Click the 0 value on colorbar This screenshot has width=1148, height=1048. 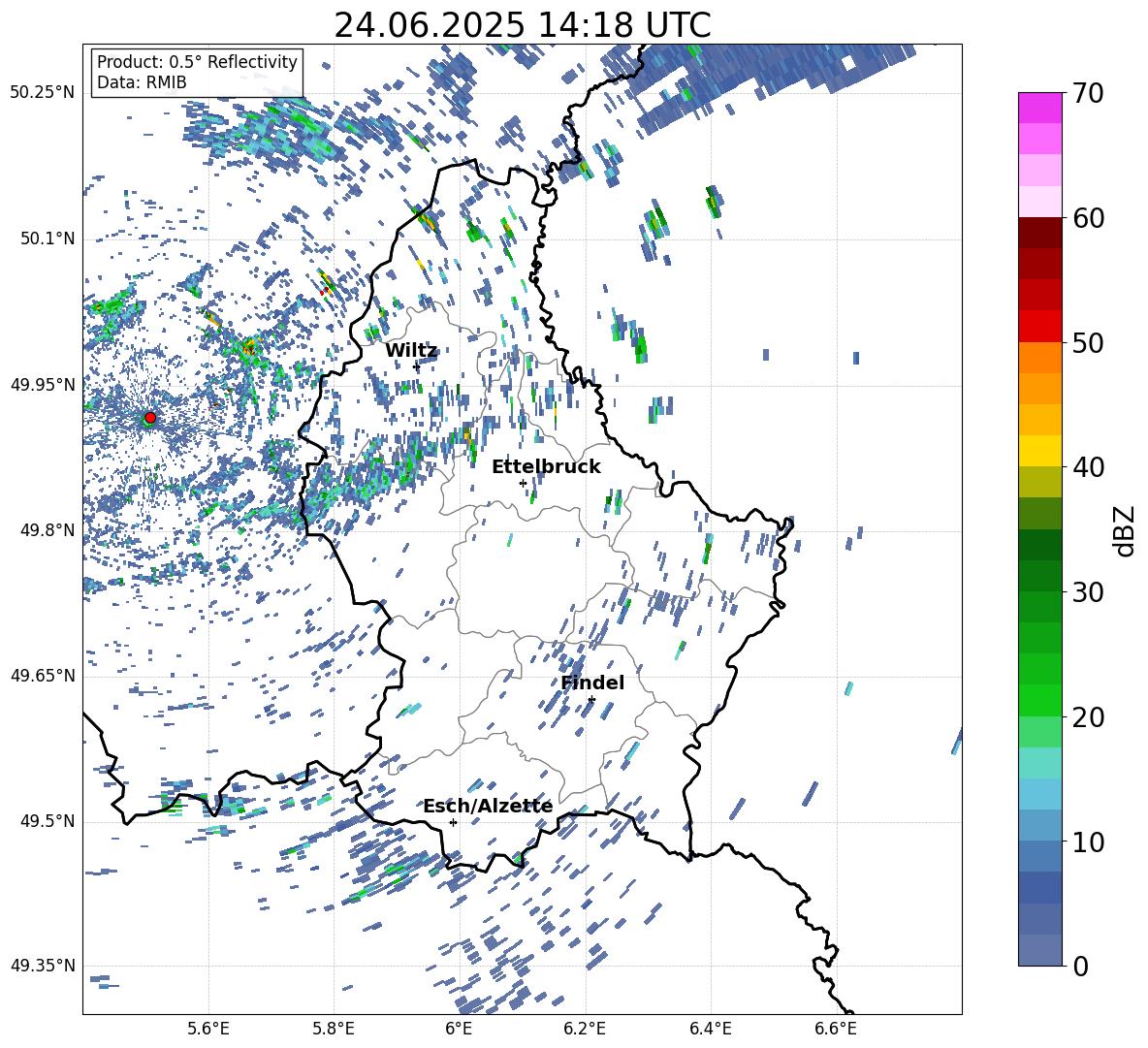click(1080, 966)
